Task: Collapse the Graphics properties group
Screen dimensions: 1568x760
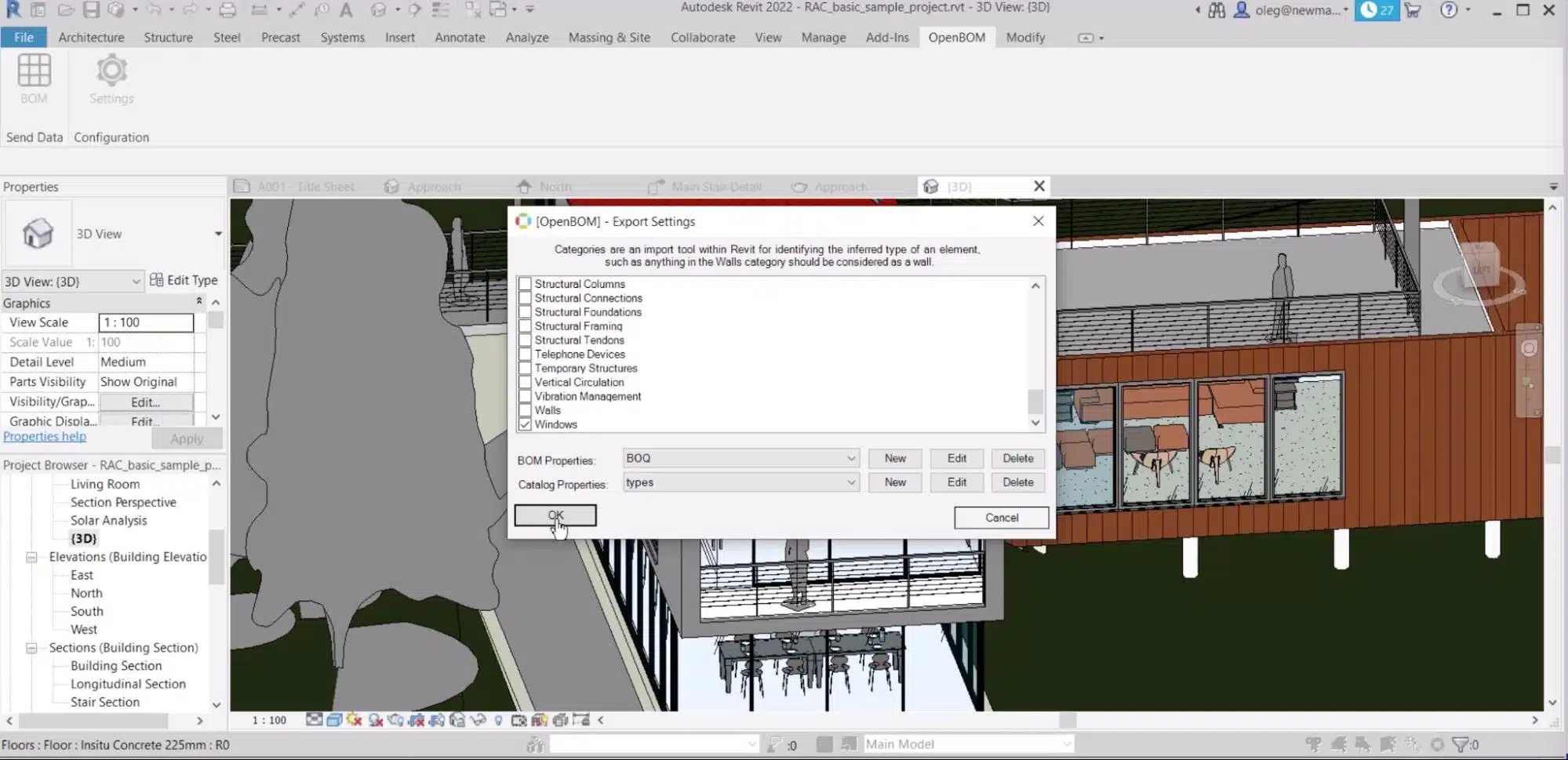Action: [x=199, y=302]
